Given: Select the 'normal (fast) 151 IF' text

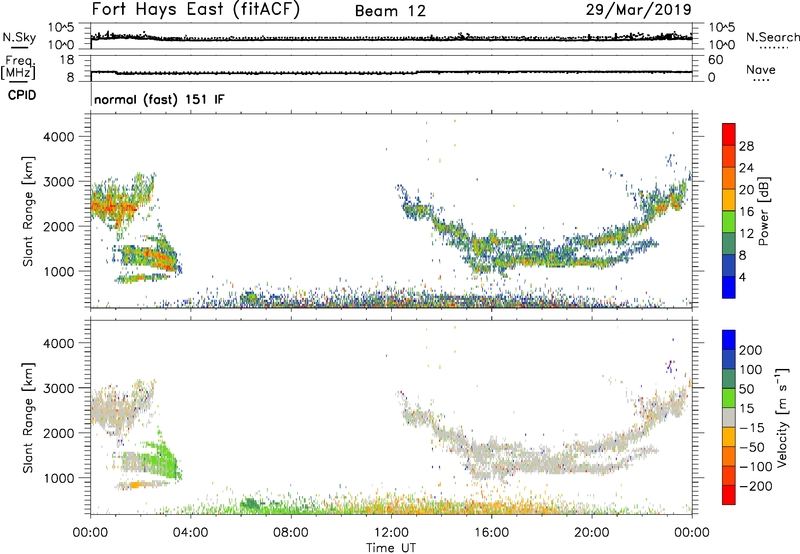Looking at the screenshot, I should tap(159, 99).
